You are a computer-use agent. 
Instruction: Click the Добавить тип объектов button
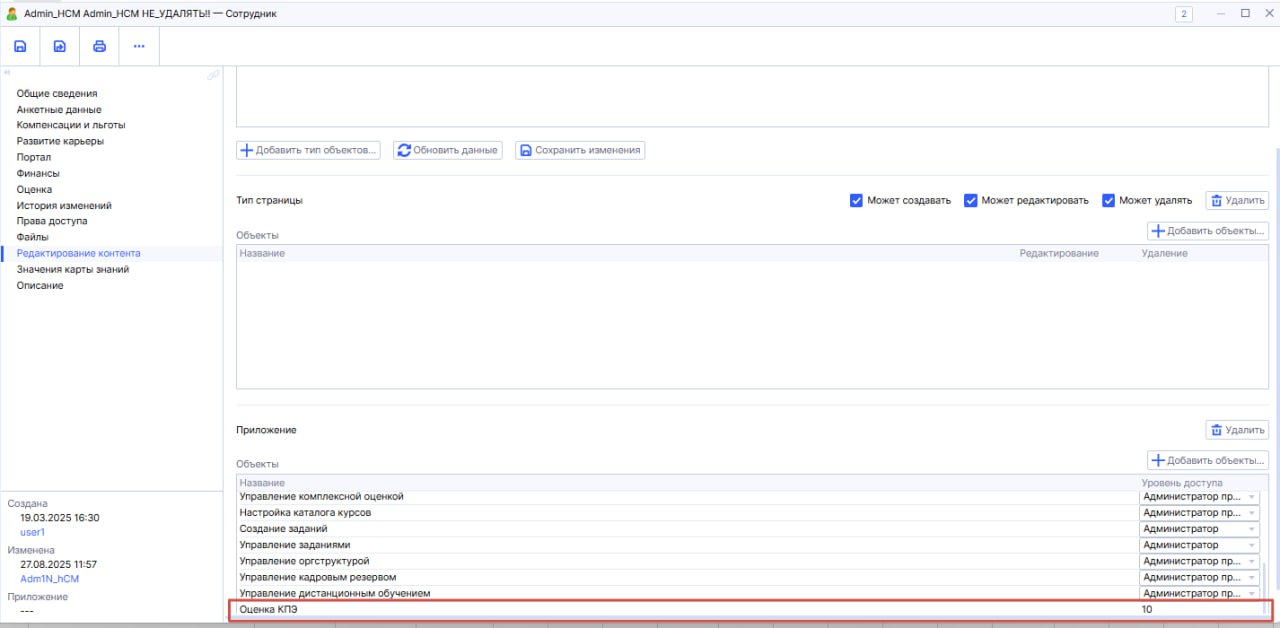click(308, 150)
